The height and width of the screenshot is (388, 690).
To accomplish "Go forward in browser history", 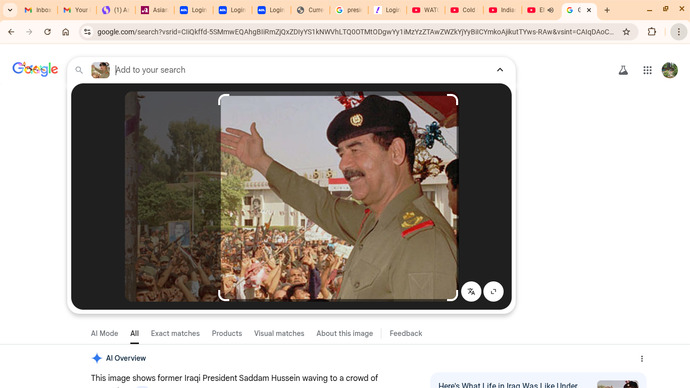I will [29, 32].
